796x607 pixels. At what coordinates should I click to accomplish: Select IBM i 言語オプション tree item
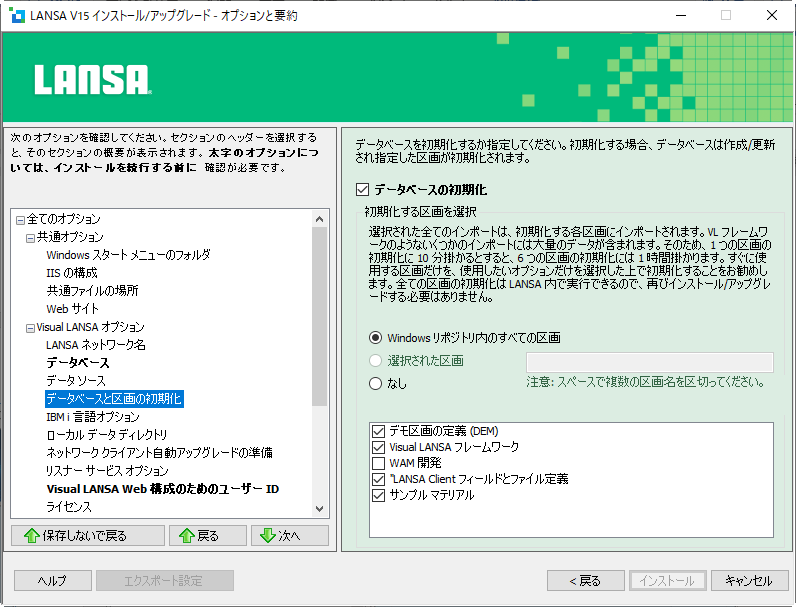pyautogui.click(x=92, y=417)
